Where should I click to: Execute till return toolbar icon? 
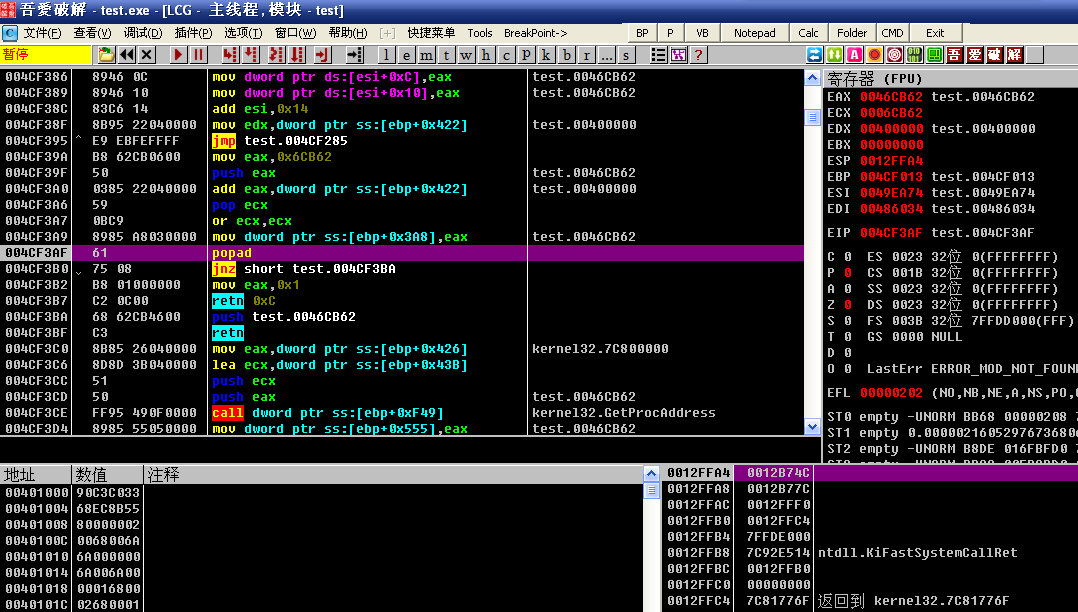pos(322,55)
